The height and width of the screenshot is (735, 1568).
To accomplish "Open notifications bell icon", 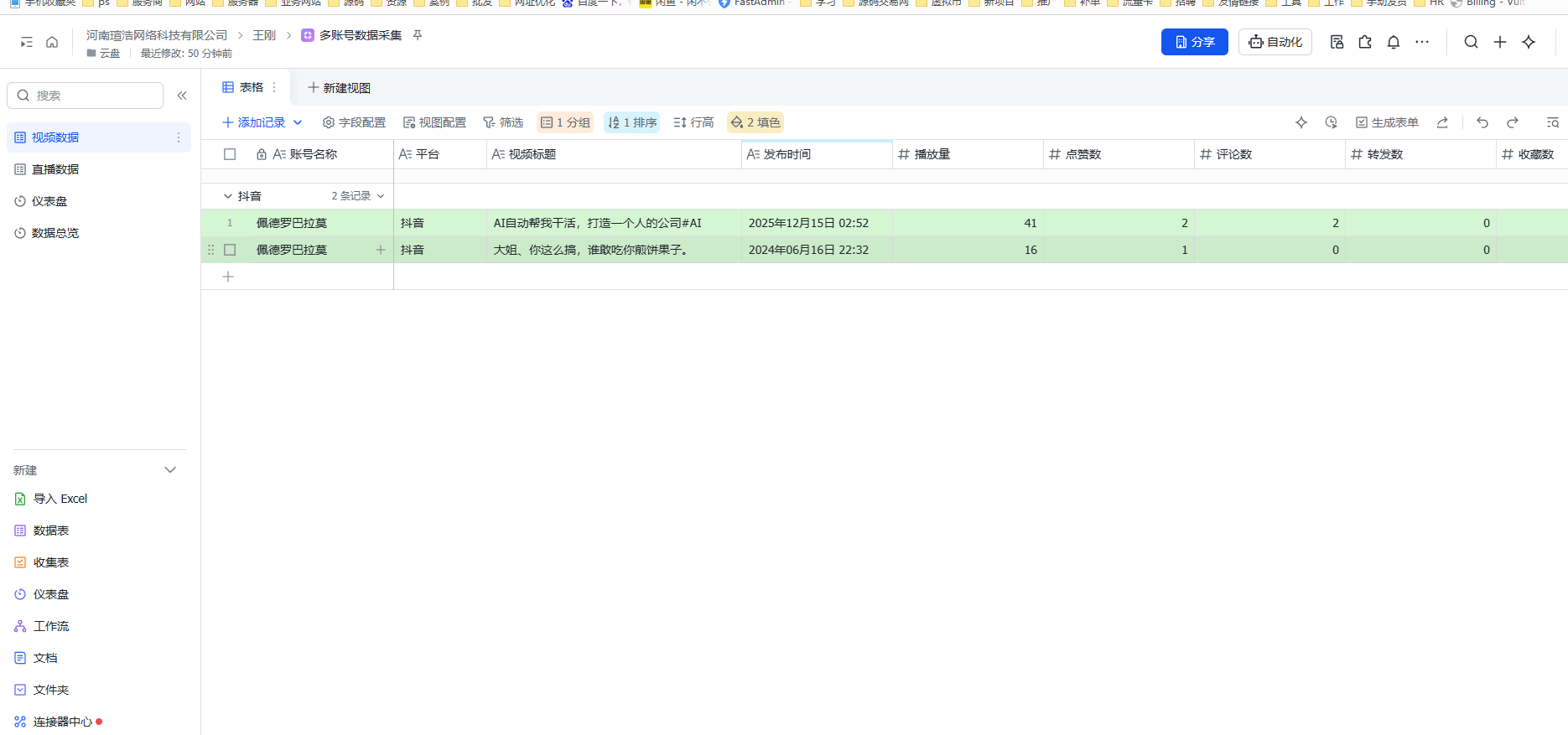I will tap(1394, 42).
